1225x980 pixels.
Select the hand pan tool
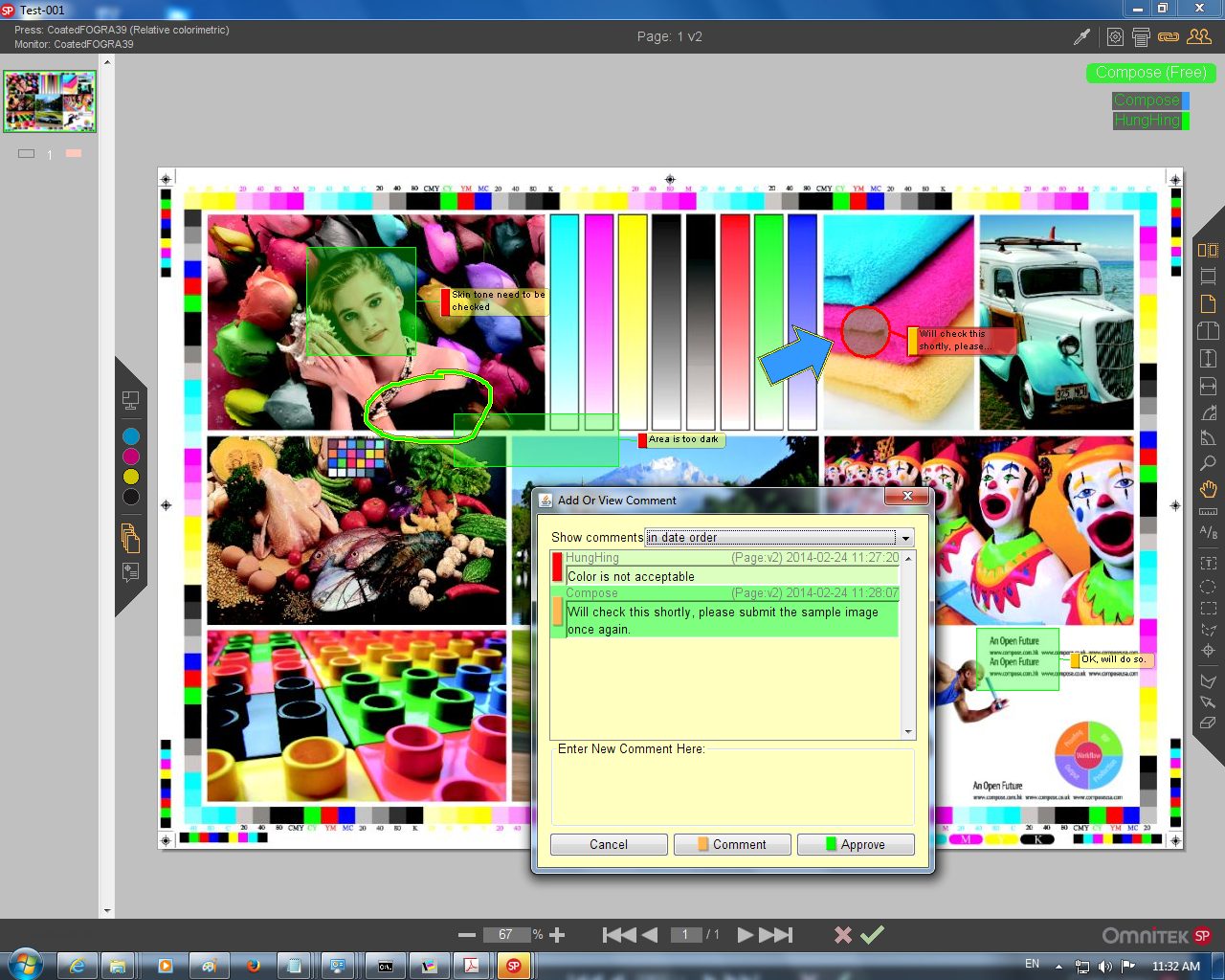(x=1208, y=489)
